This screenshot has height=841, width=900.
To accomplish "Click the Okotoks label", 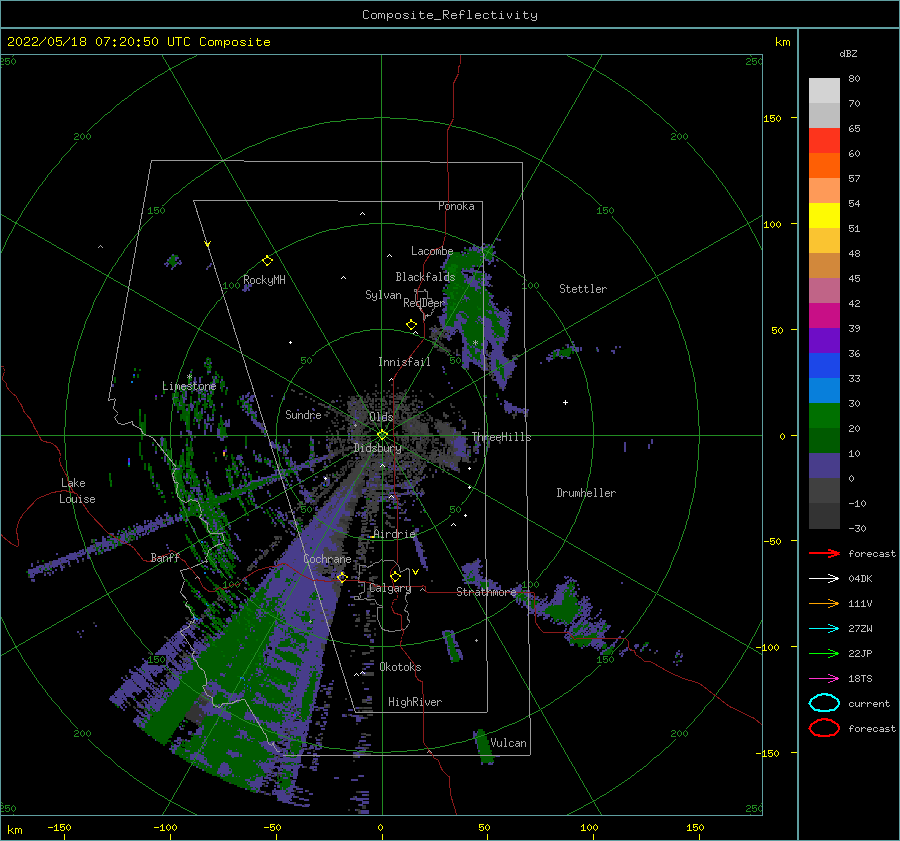I will (400, 667).
